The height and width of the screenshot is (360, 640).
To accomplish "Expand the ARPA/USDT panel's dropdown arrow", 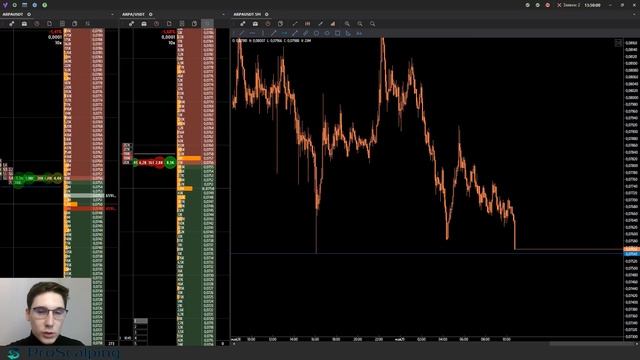I will click(x=223, y=14).
